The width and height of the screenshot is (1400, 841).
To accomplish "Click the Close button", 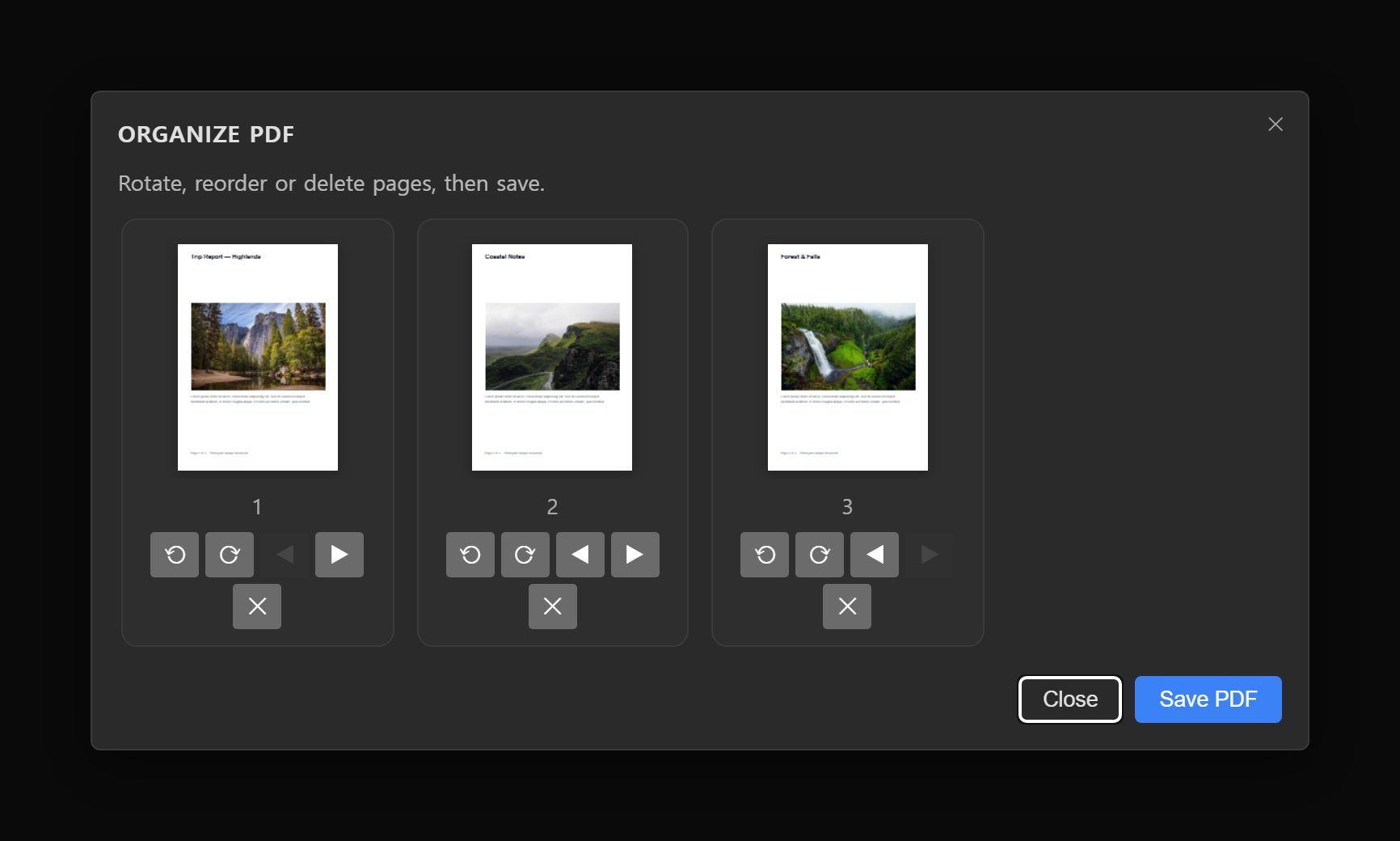I will [1070, 699].
